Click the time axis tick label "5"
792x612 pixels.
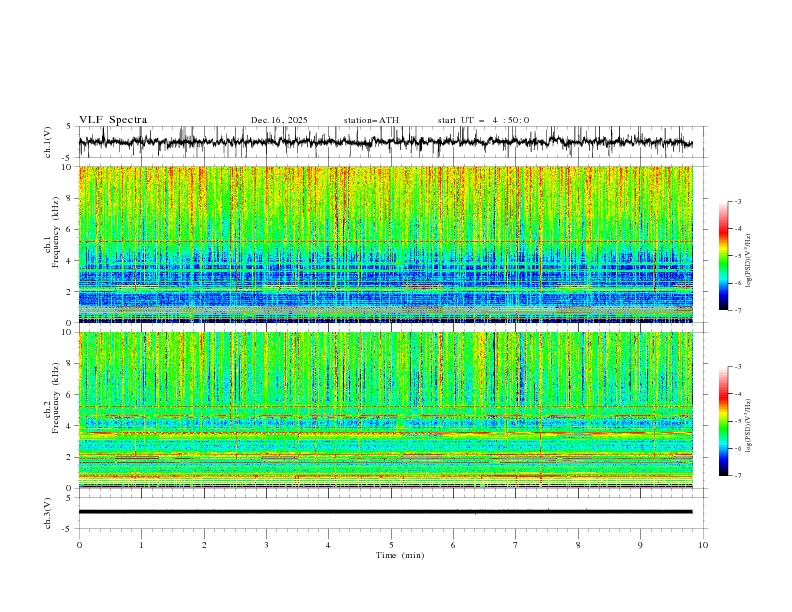click(391, 545)
